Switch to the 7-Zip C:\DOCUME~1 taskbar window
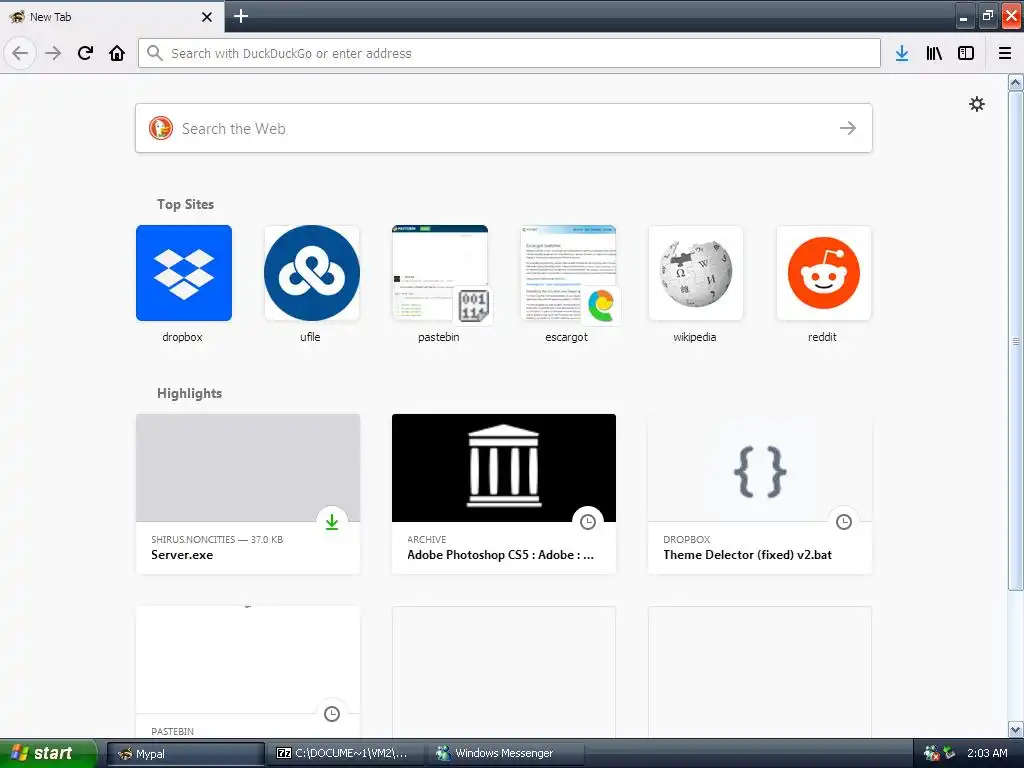This screenshot has height=768, width=1024. point(345,754)
